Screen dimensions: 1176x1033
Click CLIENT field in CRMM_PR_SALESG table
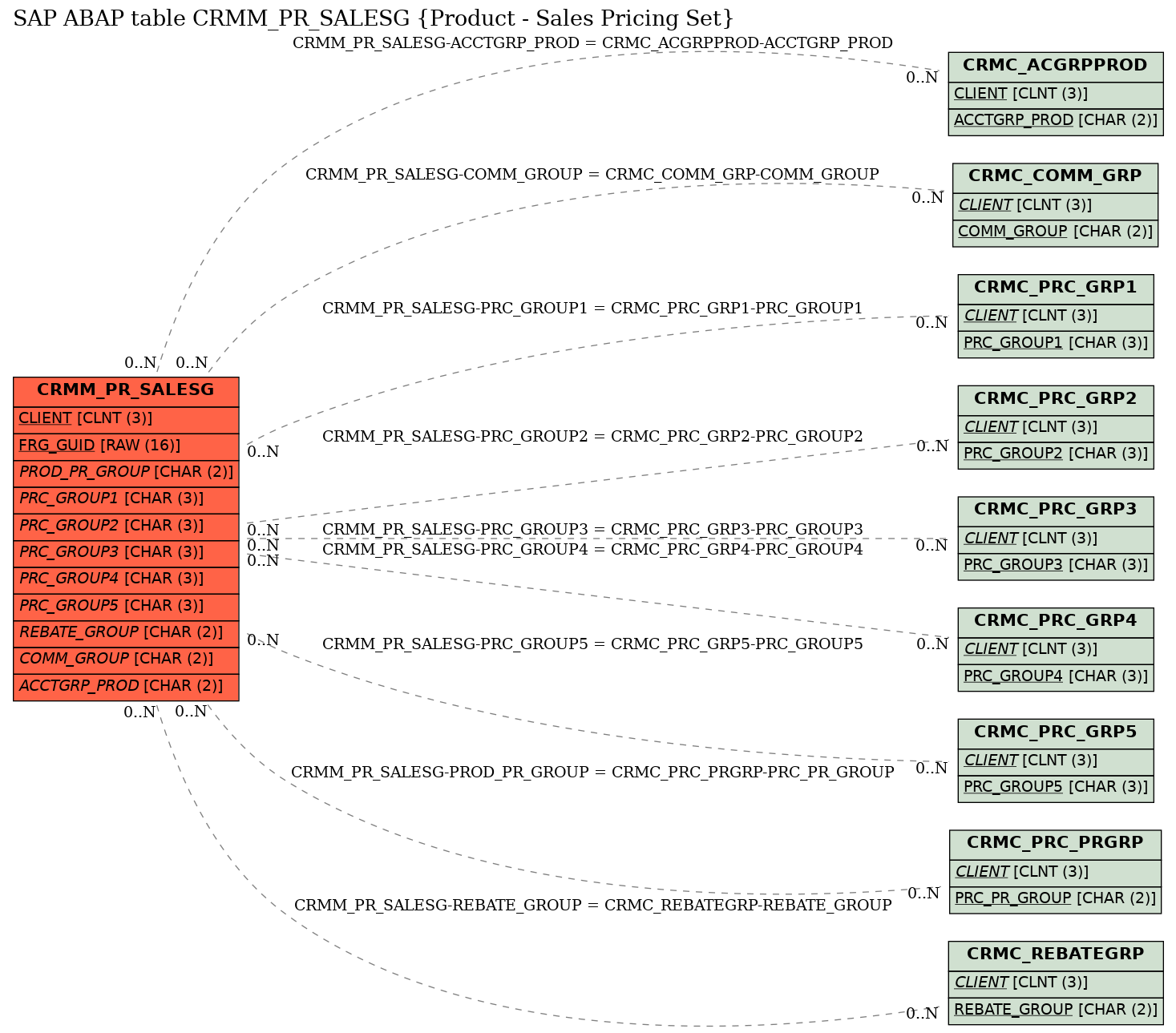126,419
